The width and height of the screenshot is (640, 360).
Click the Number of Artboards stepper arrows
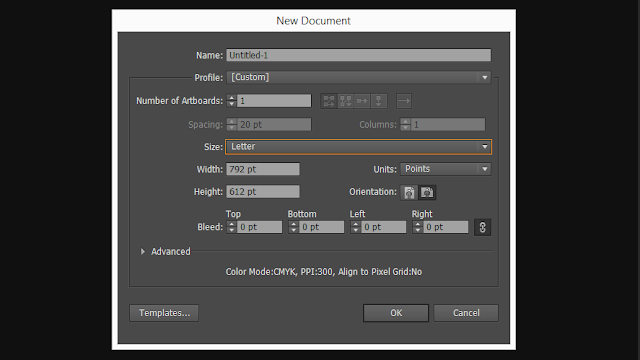tap(231, 101)
